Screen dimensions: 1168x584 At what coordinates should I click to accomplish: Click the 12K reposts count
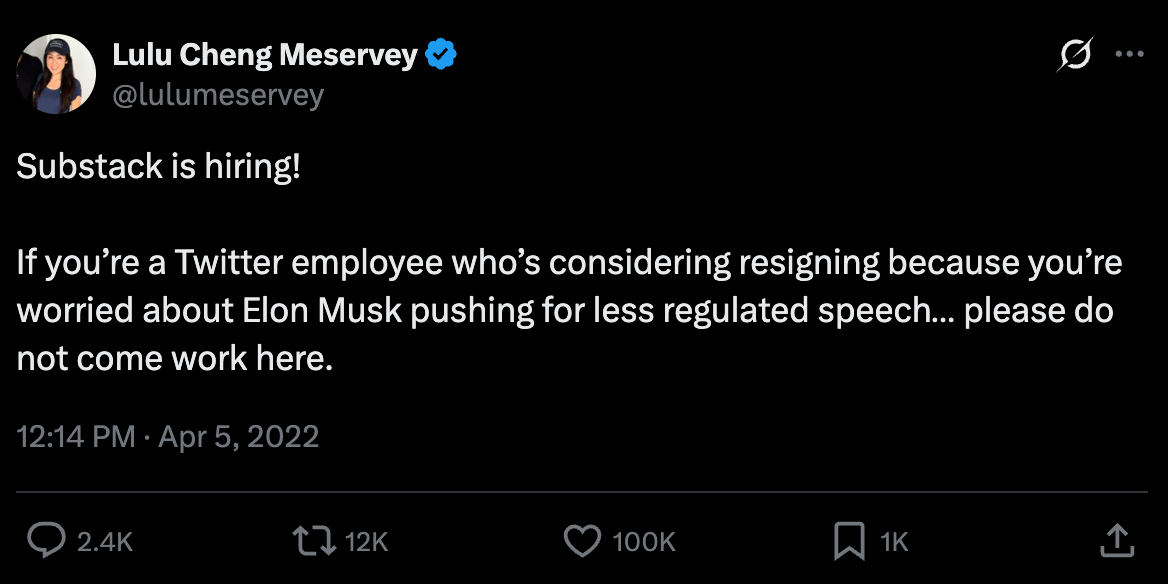(x=366, y=542)
